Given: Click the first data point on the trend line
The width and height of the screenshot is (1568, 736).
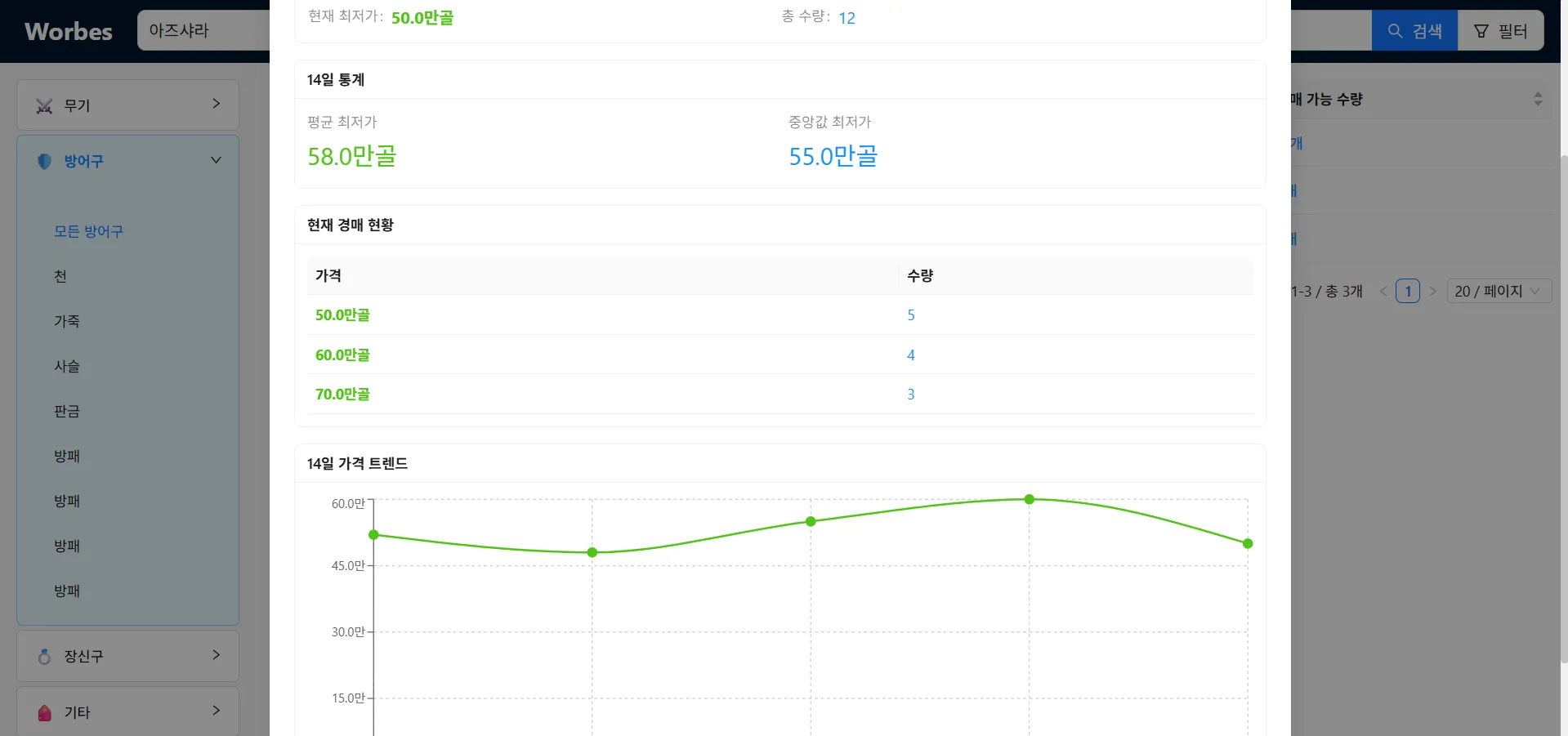Looking at the screenshot, I should coord(373,535).
